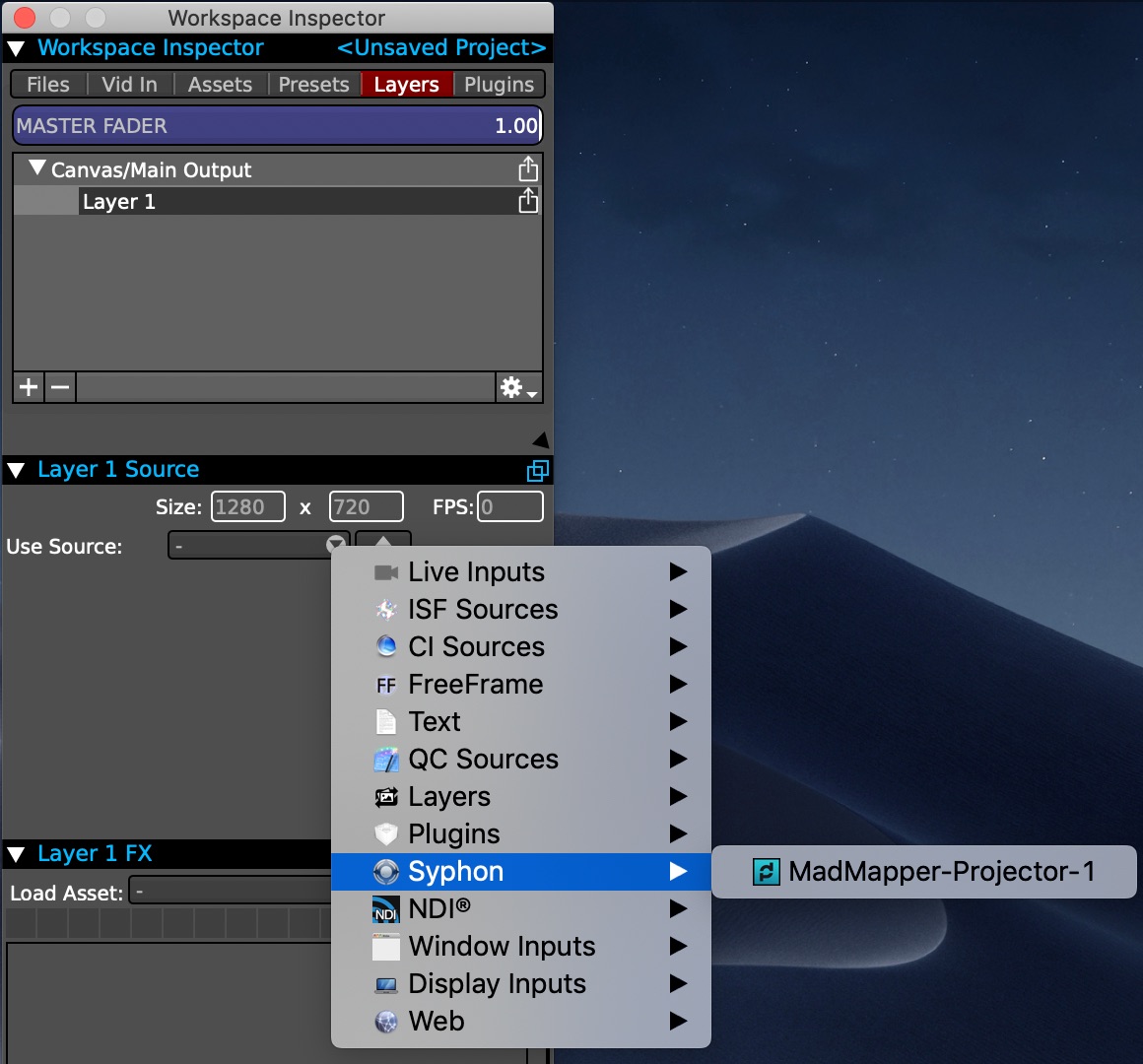Choose Web from source menu
Image resolution: width=1143 pixels, height=1064 pixels.
(x=521, y=1021)
